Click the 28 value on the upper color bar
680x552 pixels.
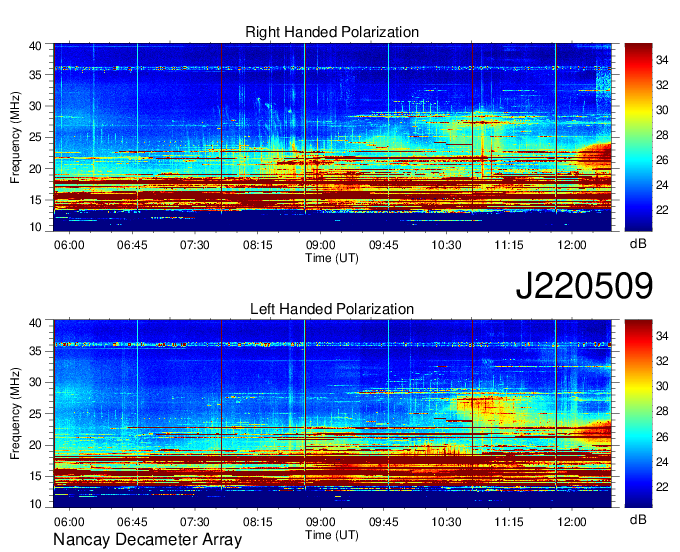point(662,135)
